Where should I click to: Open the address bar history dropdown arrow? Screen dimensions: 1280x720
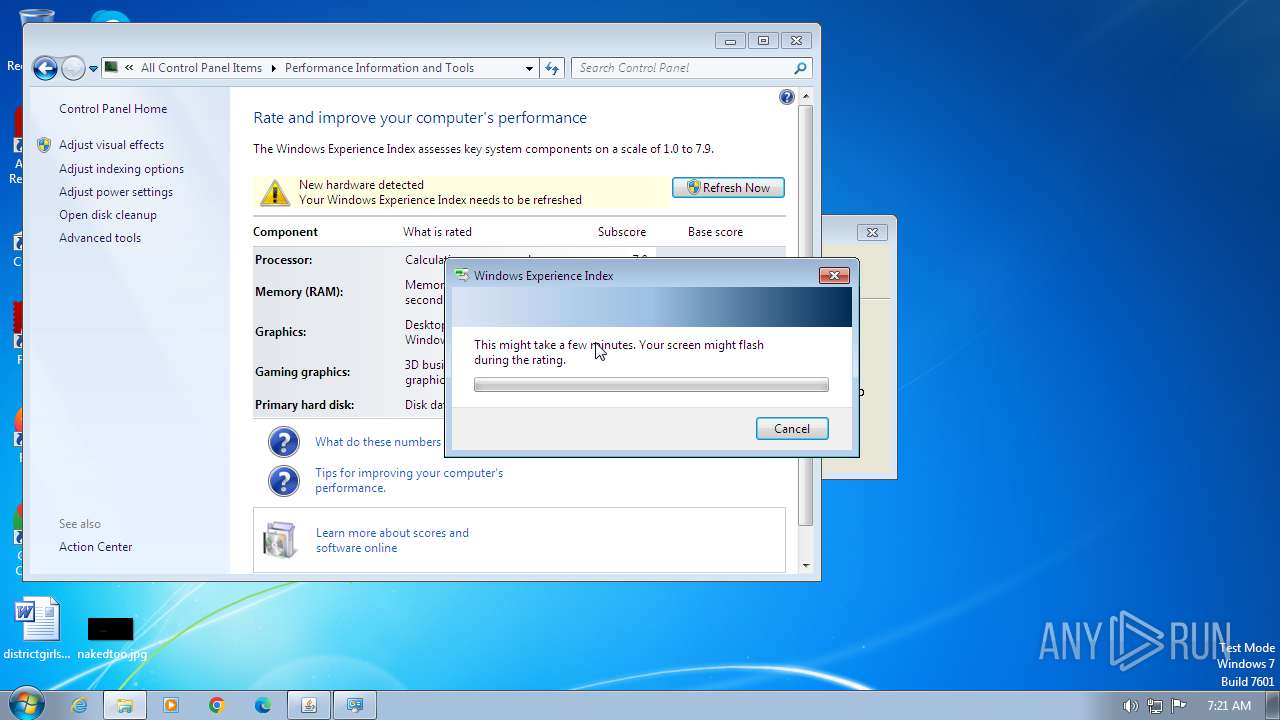[x=529, y=68]
